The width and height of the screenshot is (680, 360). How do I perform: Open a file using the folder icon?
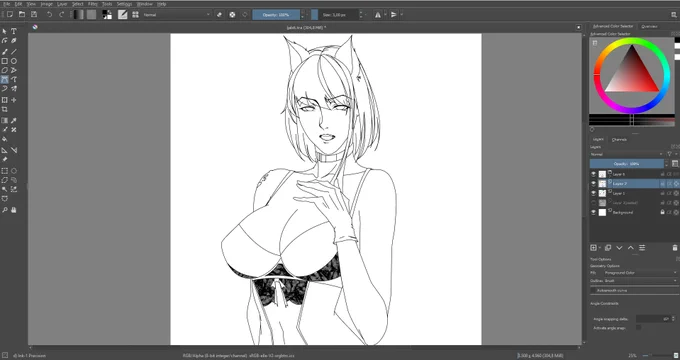(22, 15)
